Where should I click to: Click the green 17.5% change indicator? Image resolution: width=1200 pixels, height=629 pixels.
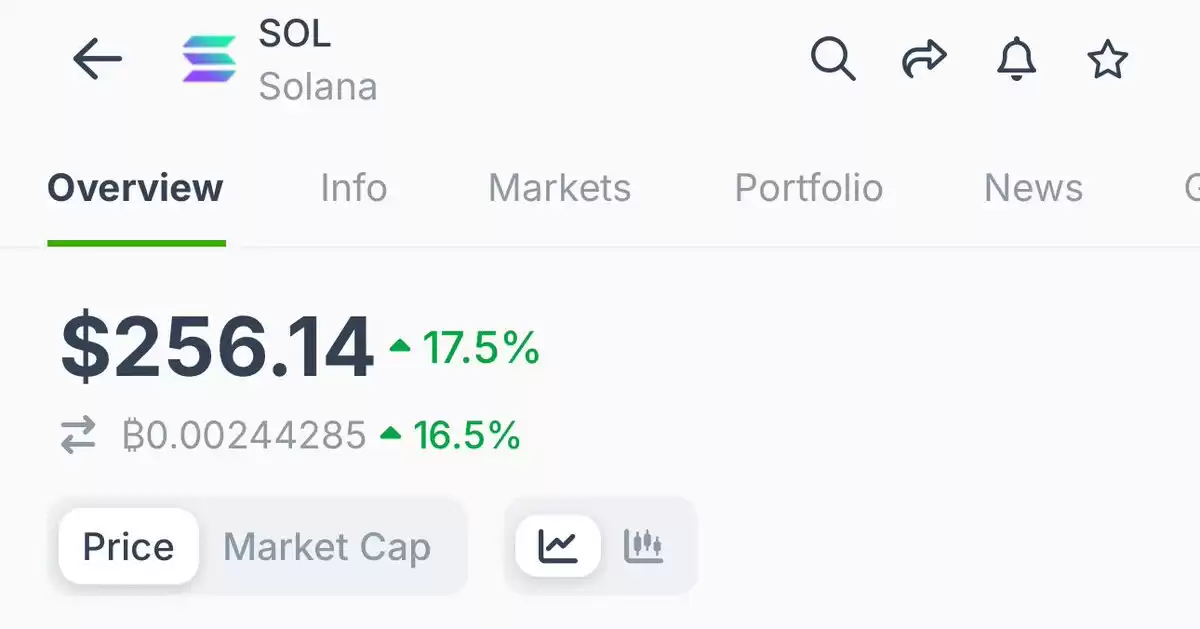pos(465,348)
